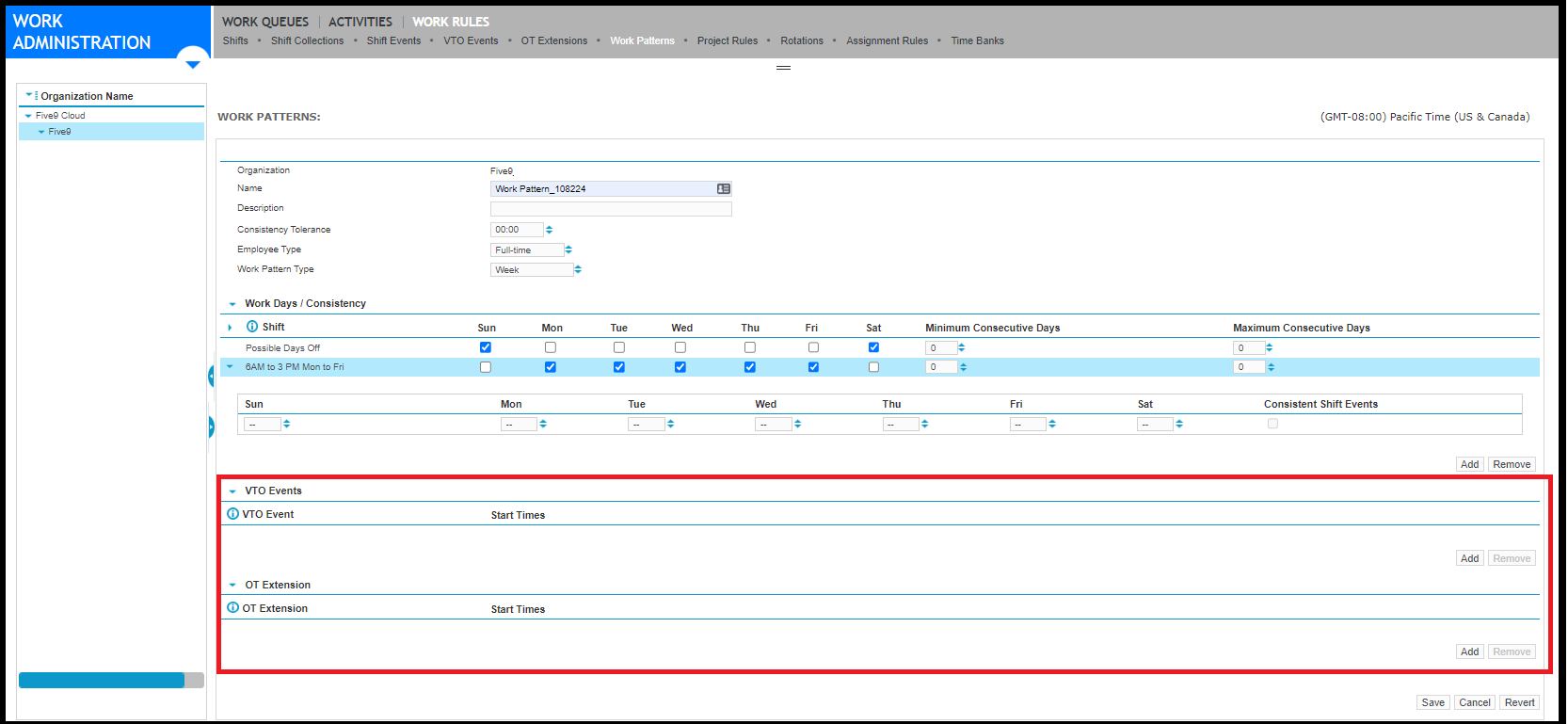
Task: Collapse the Work Days / Consistency section
Action: [x=232, y=304]
